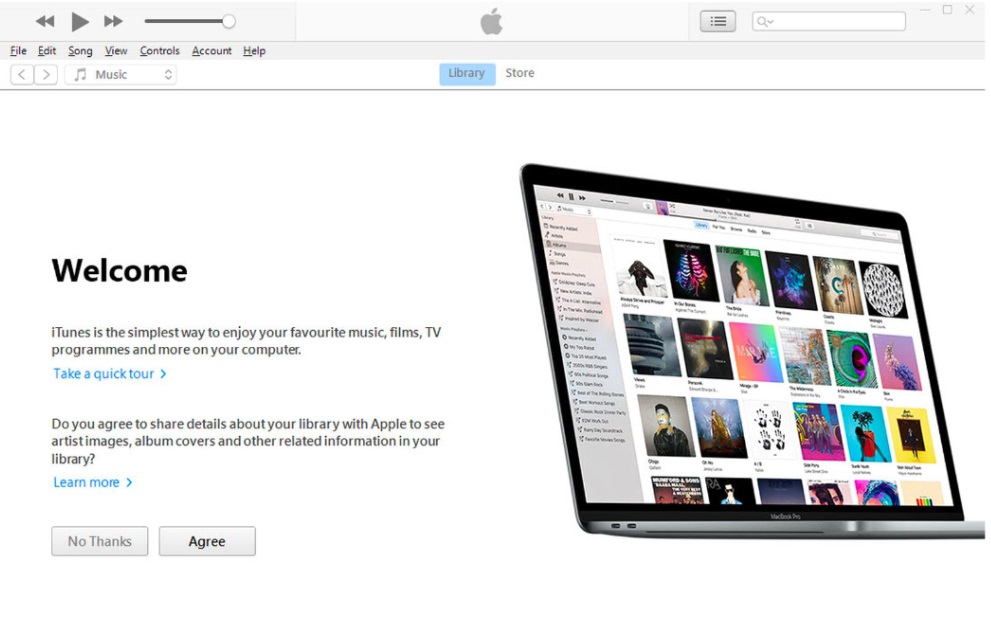Open the Account menu

212,51
